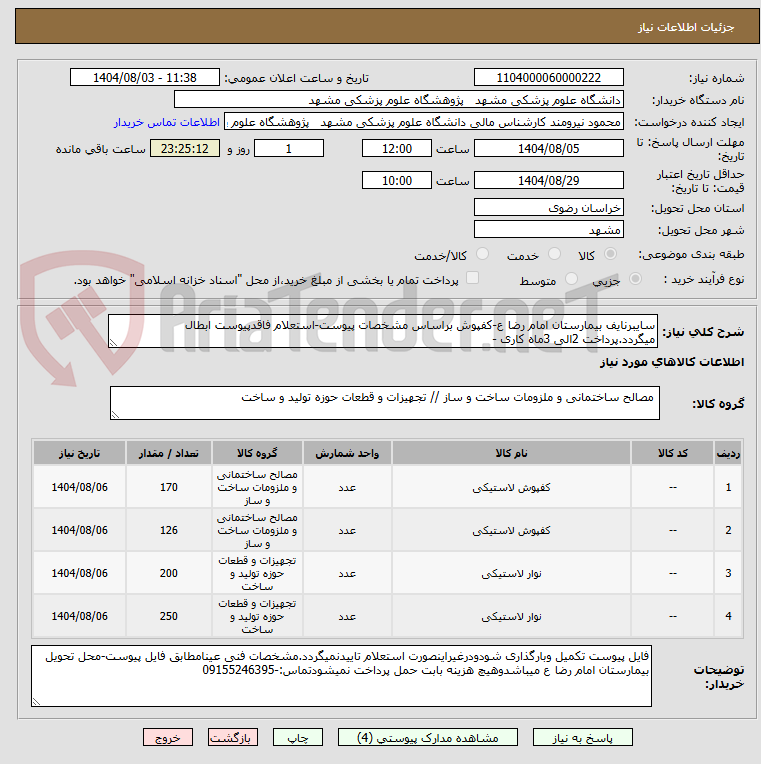Screen dimensions: 761x764
Task: Click کفپوش لاستیکی in row 1
Action: point(511,488)
